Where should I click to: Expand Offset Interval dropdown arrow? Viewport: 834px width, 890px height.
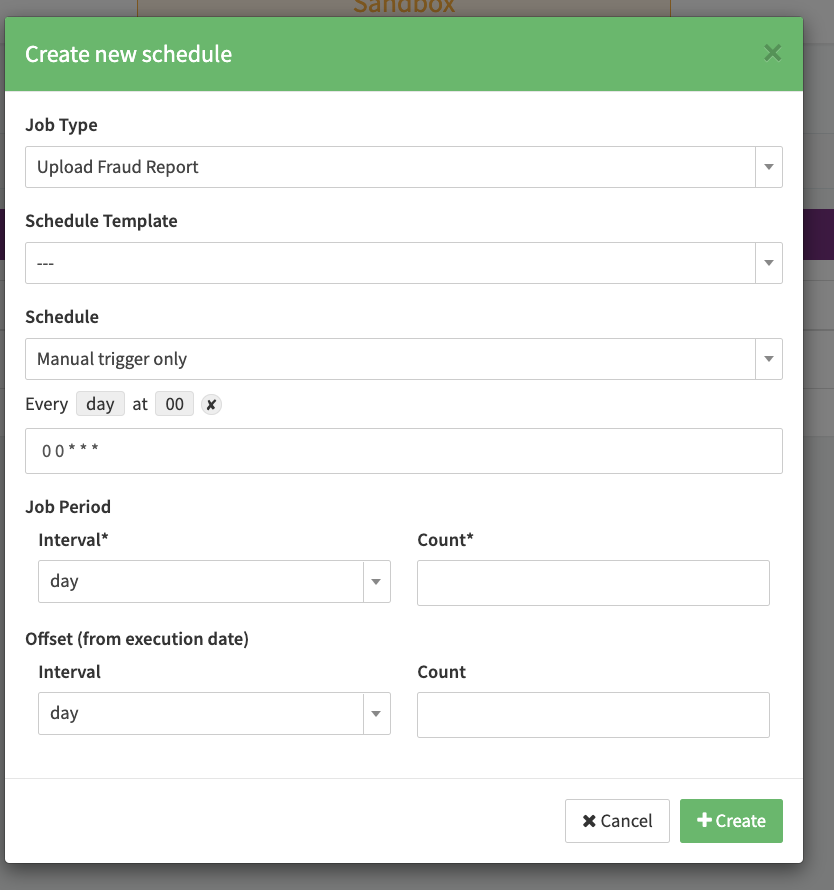pos(376,713)
